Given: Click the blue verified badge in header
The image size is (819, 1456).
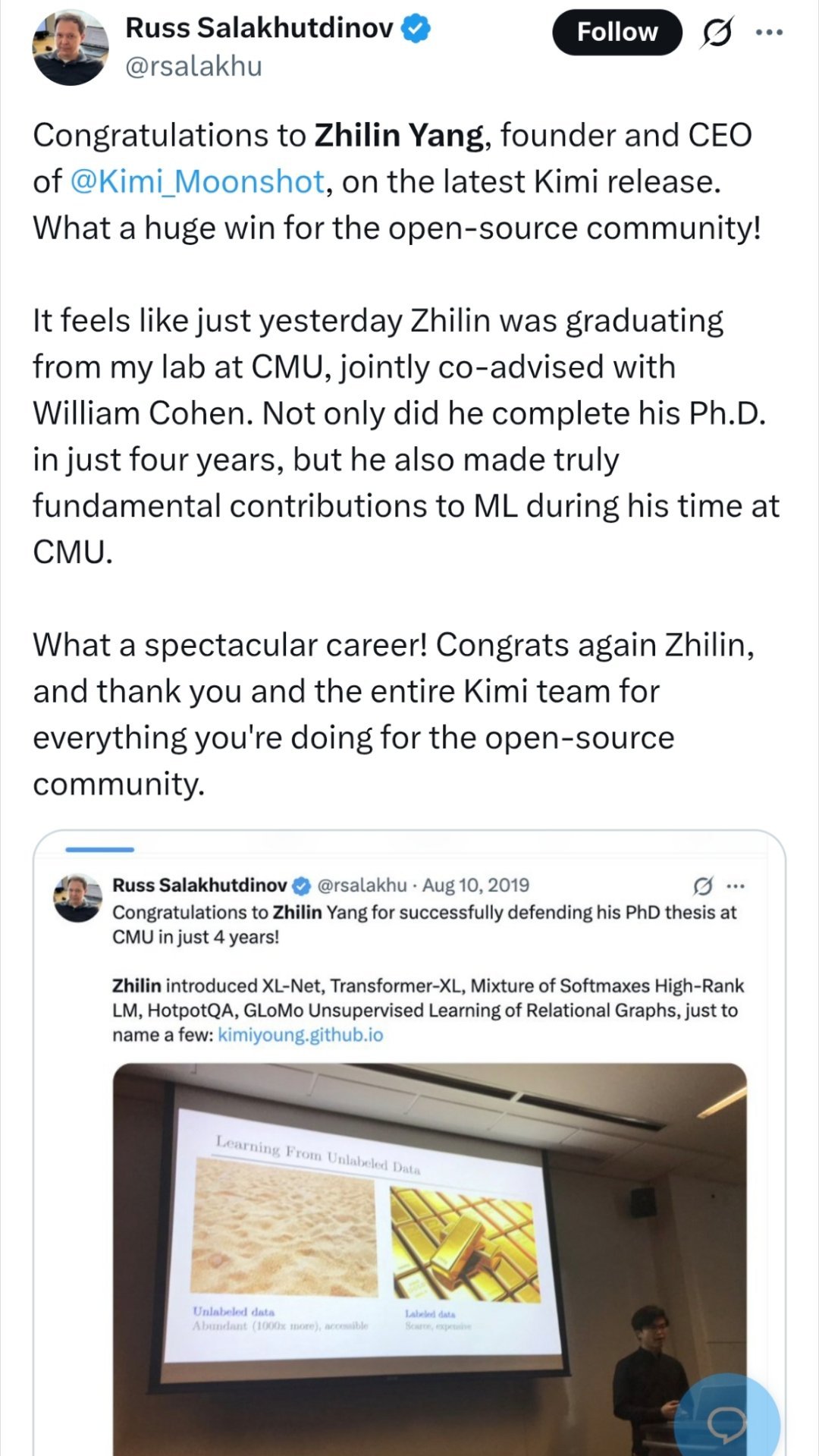Looking at the screenshot, I should coord(416,29).
